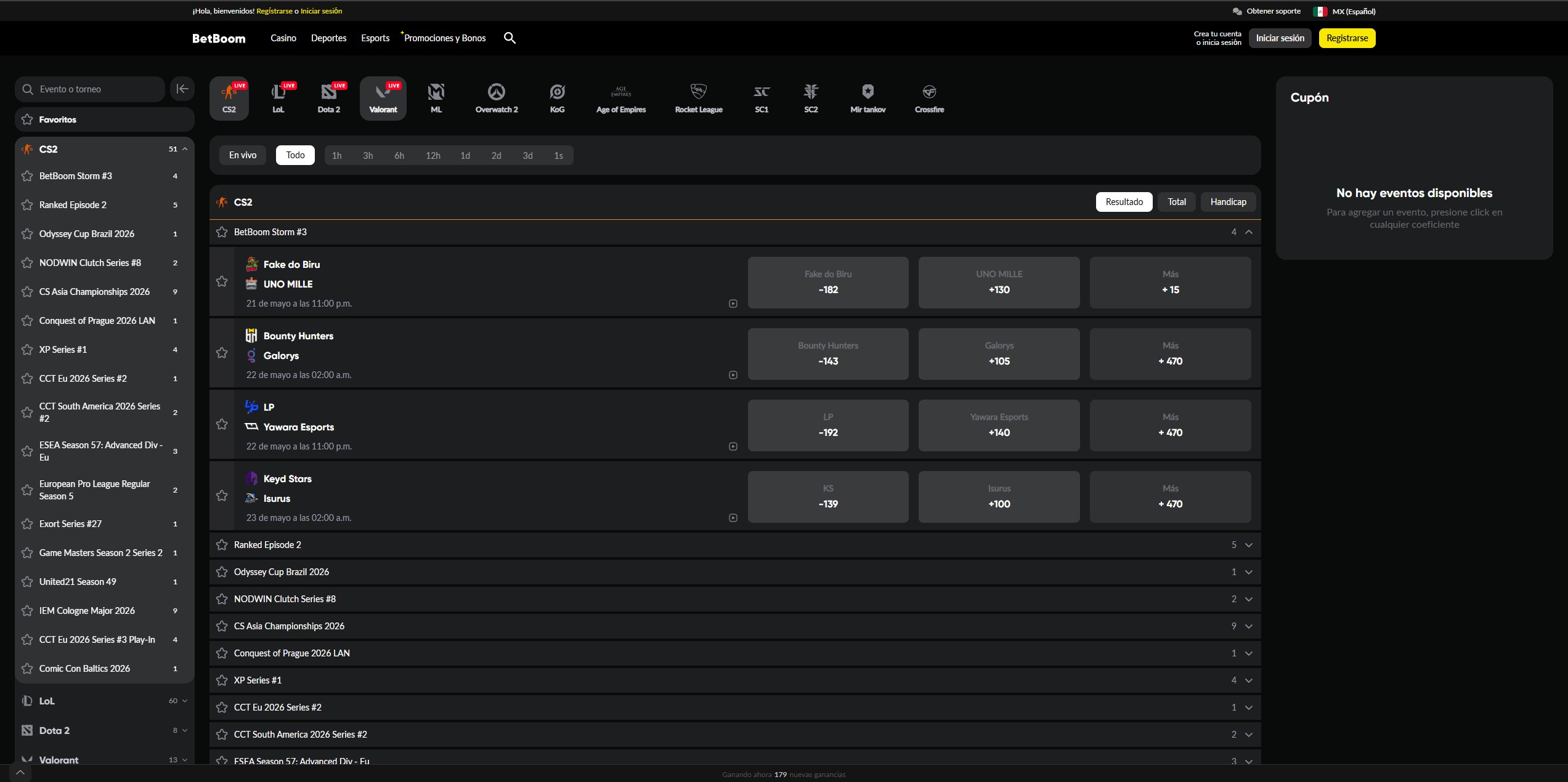The width and height of the screenshot is (1568, 782).
Task: Open the Crossfire game category icon
Action: click(929, 99)
